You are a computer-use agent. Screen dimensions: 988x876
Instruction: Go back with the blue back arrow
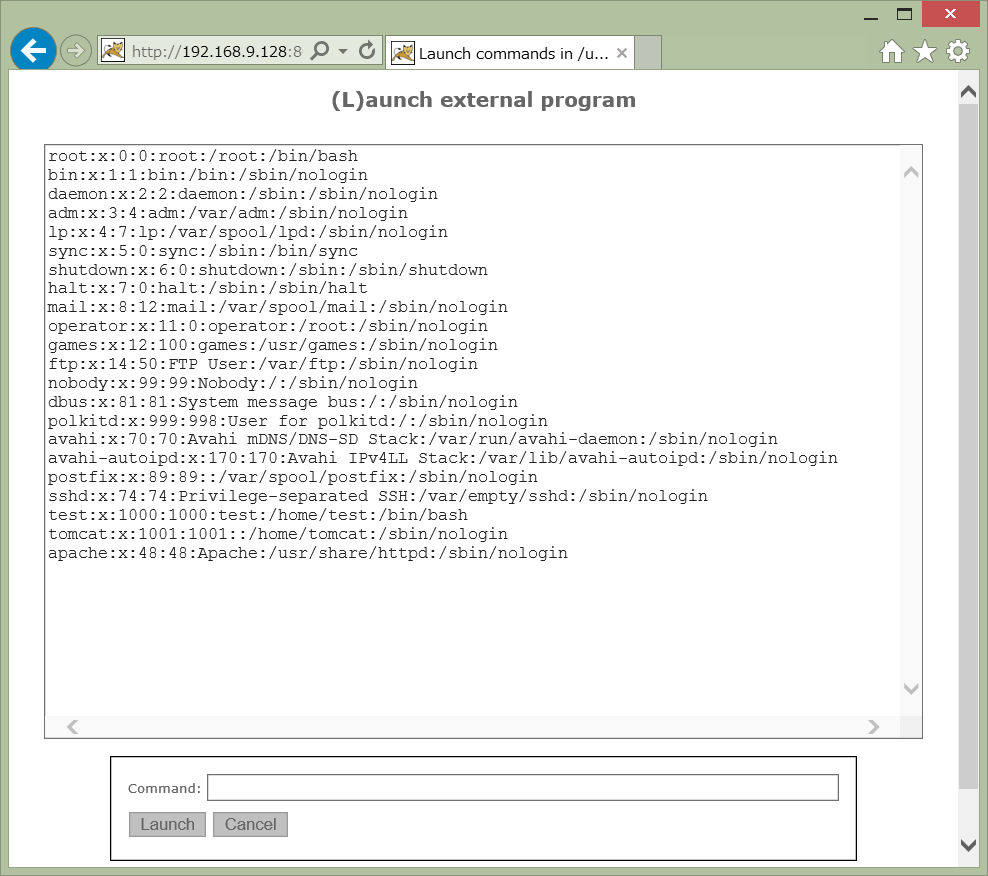(33, 50)
